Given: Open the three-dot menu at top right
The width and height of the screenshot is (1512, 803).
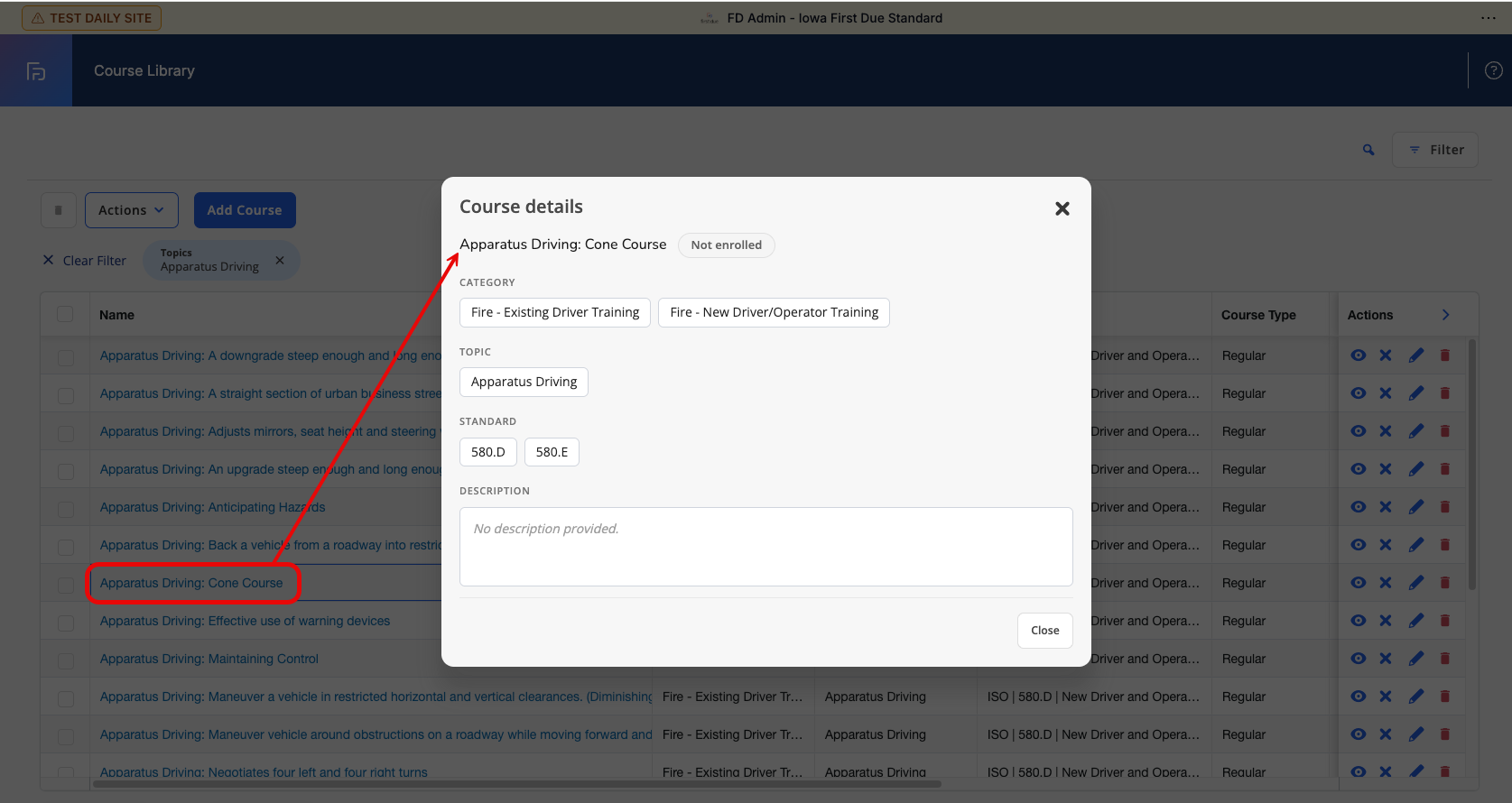Looking at the screenshot, I should [x=1489, y=18].
